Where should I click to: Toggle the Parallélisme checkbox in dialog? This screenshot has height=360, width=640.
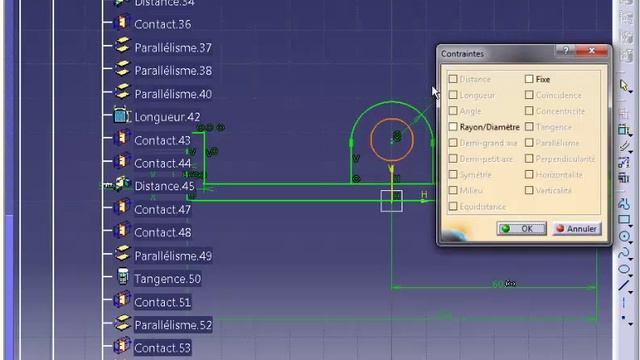[529, 142]
